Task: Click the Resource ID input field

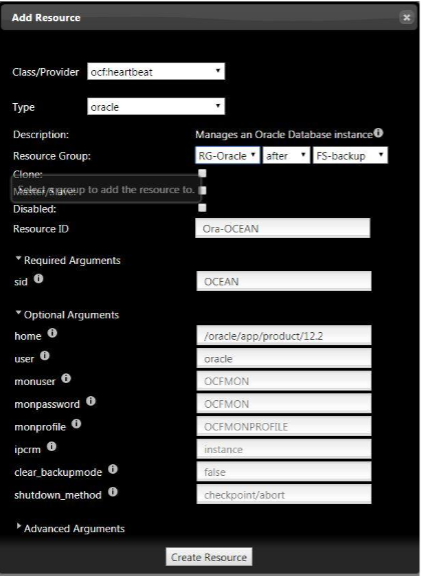Action: [283, 228]
